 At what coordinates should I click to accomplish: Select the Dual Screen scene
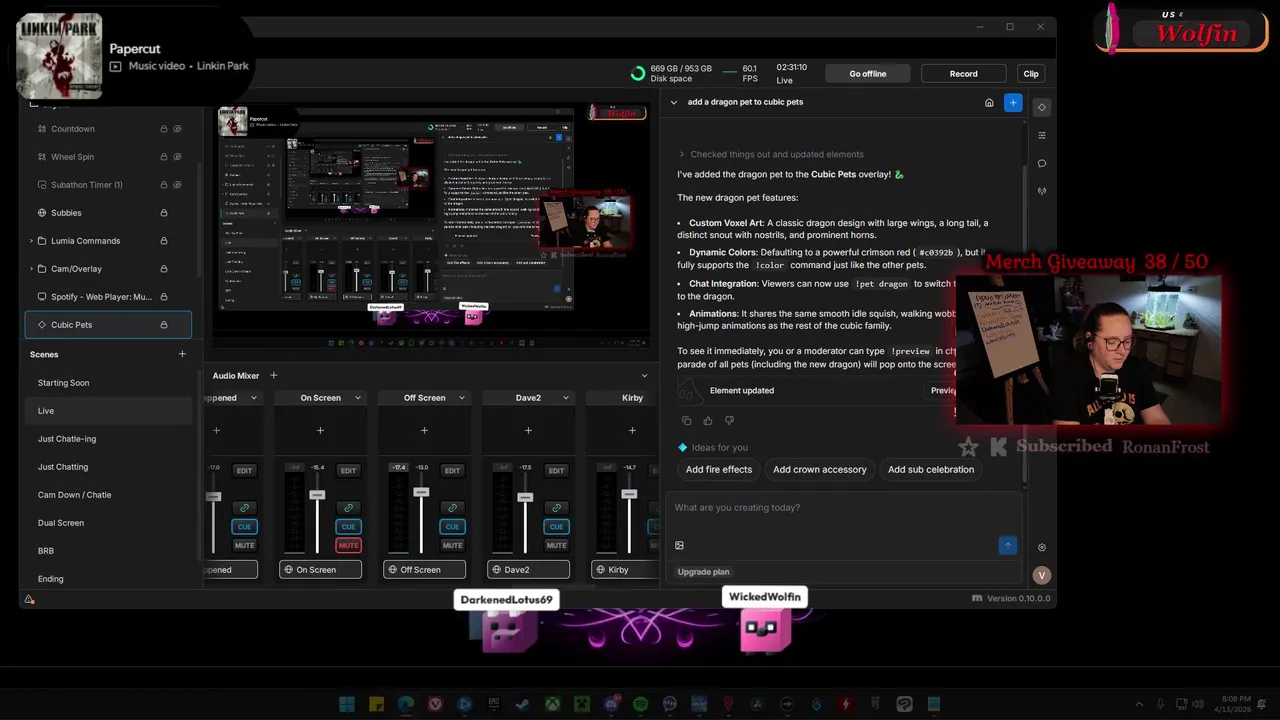[x=108, y=523]
